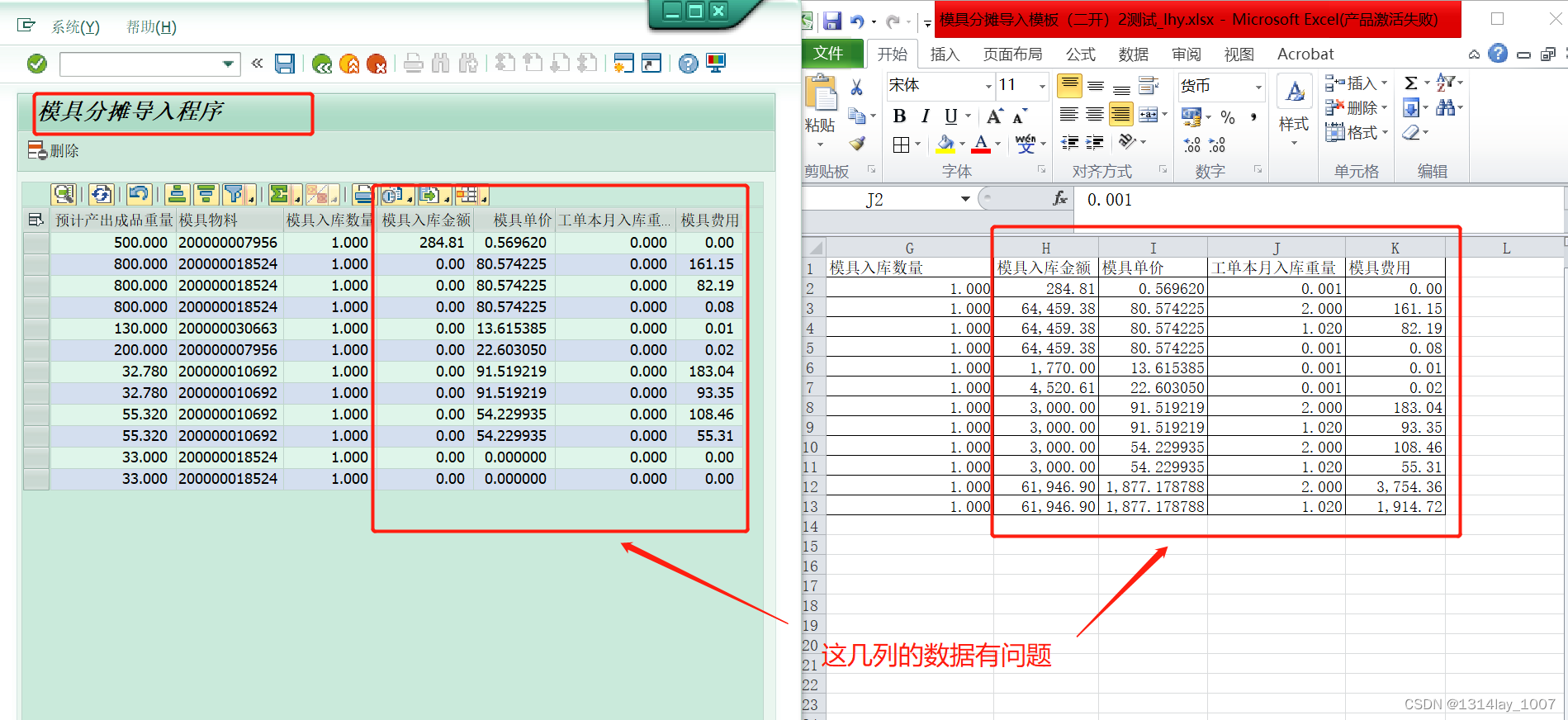Click the green Back button in SAP

[x=322, y=64]
